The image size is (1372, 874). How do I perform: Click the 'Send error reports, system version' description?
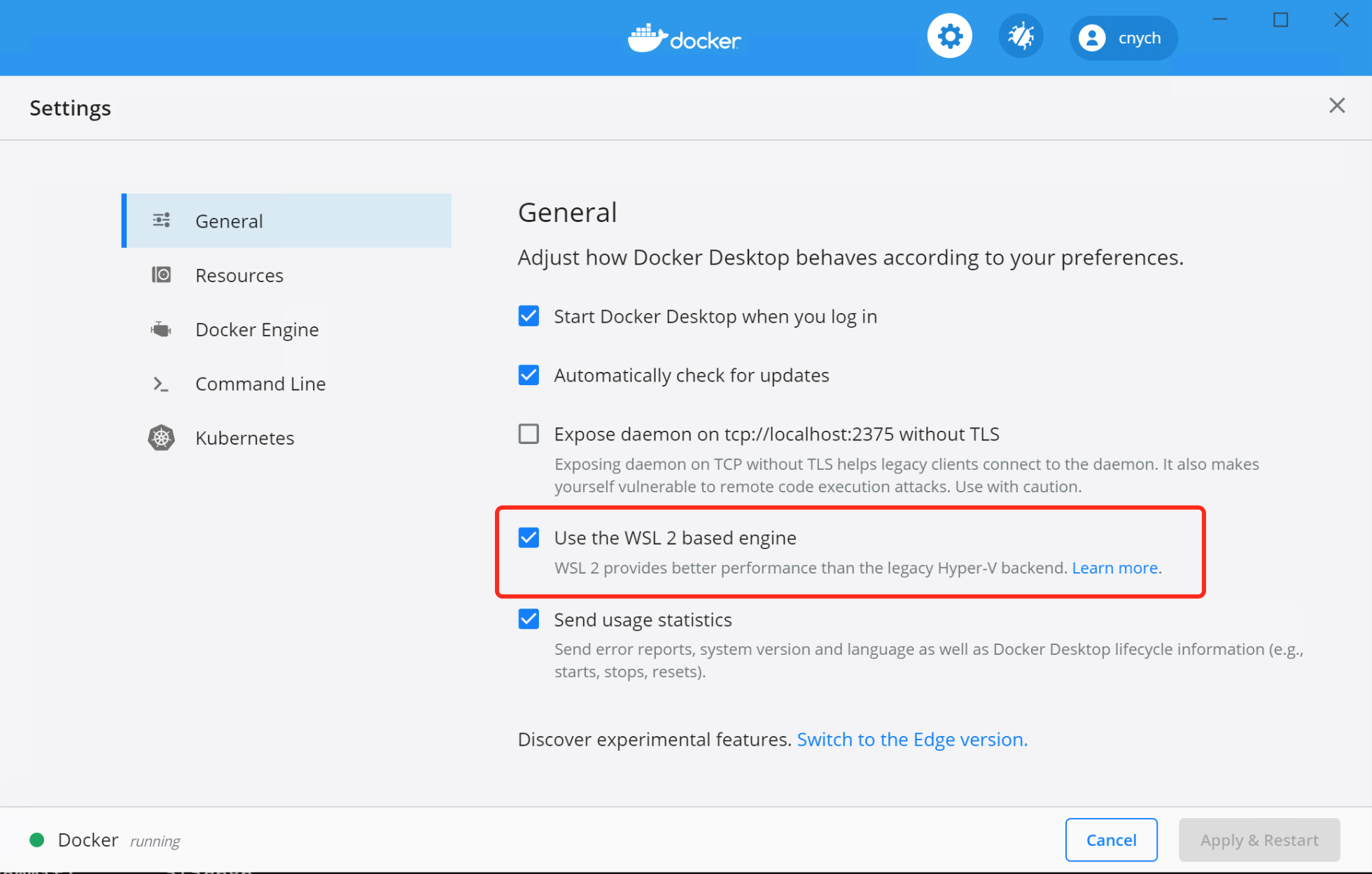point(929,660)
